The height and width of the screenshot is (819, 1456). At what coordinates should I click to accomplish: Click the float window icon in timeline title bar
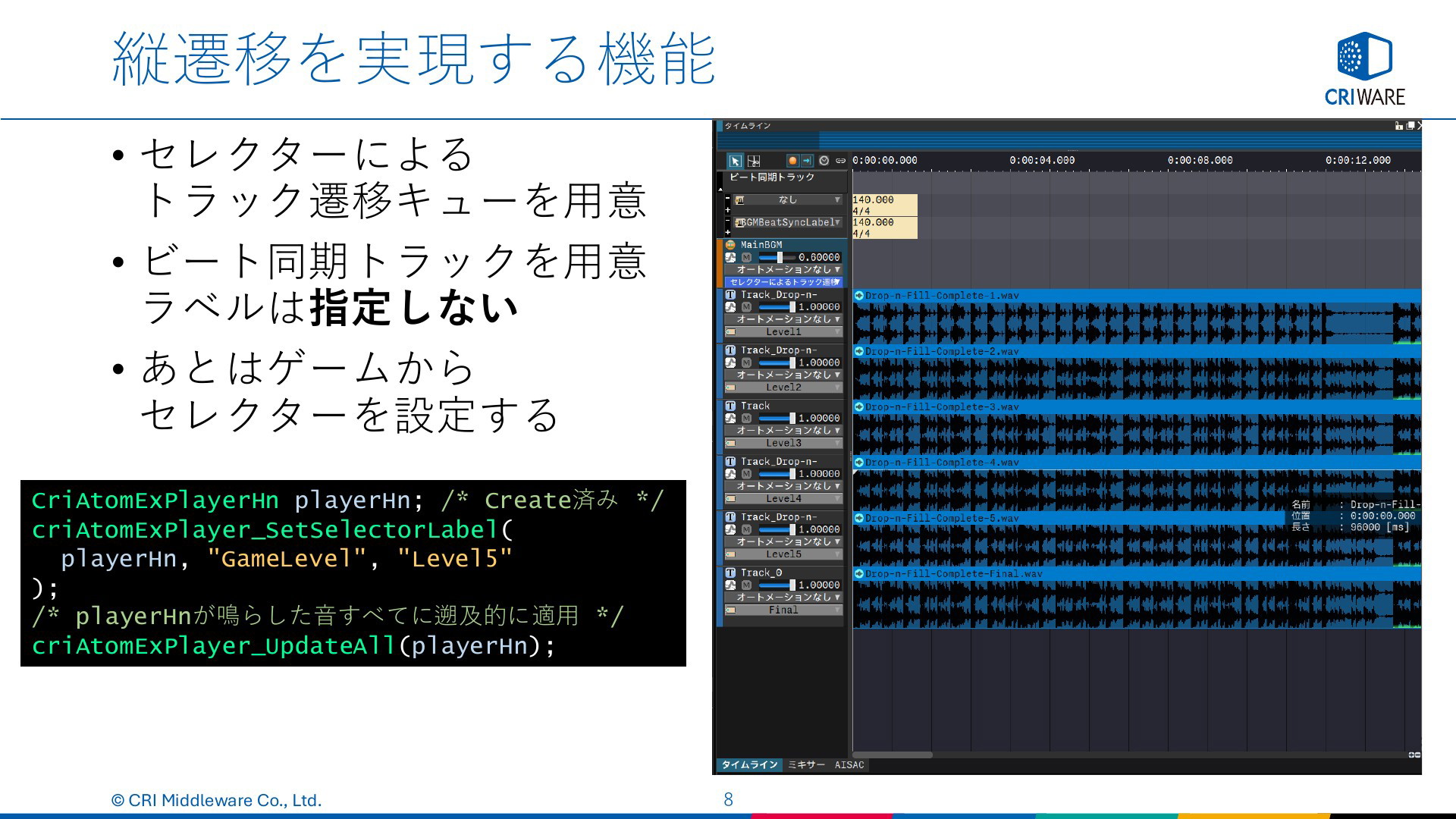click(1410, 126)
